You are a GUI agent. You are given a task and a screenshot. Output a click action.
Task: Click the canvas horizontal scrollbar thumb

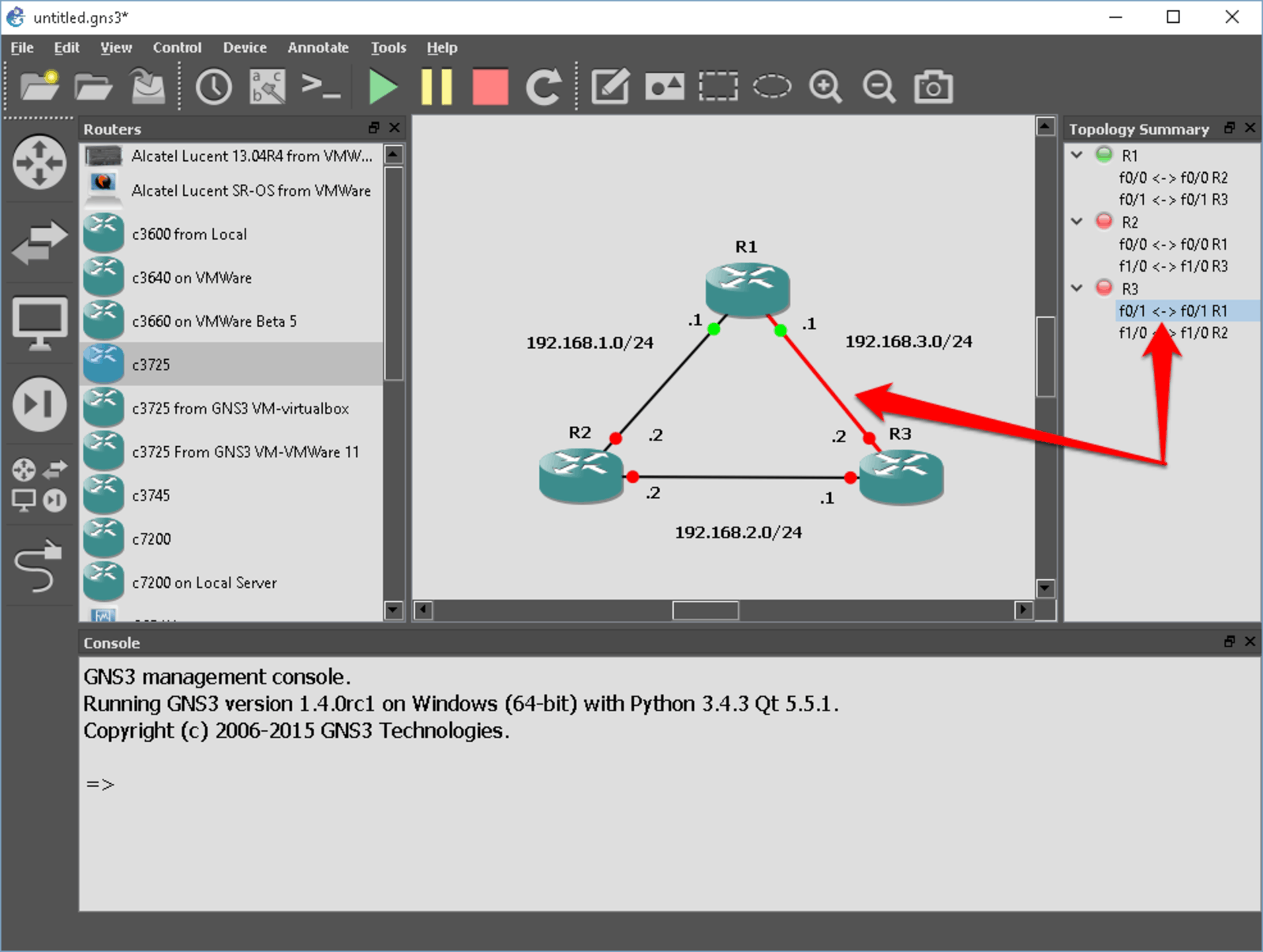[706, 610]
